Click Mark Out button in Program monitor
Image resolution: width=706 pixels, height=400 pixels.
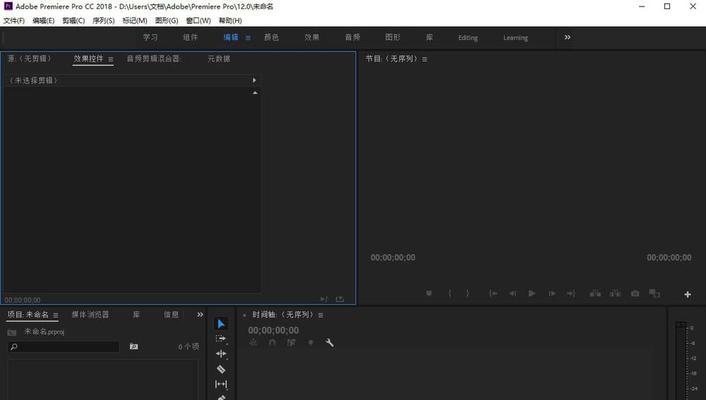coord(468,293)
